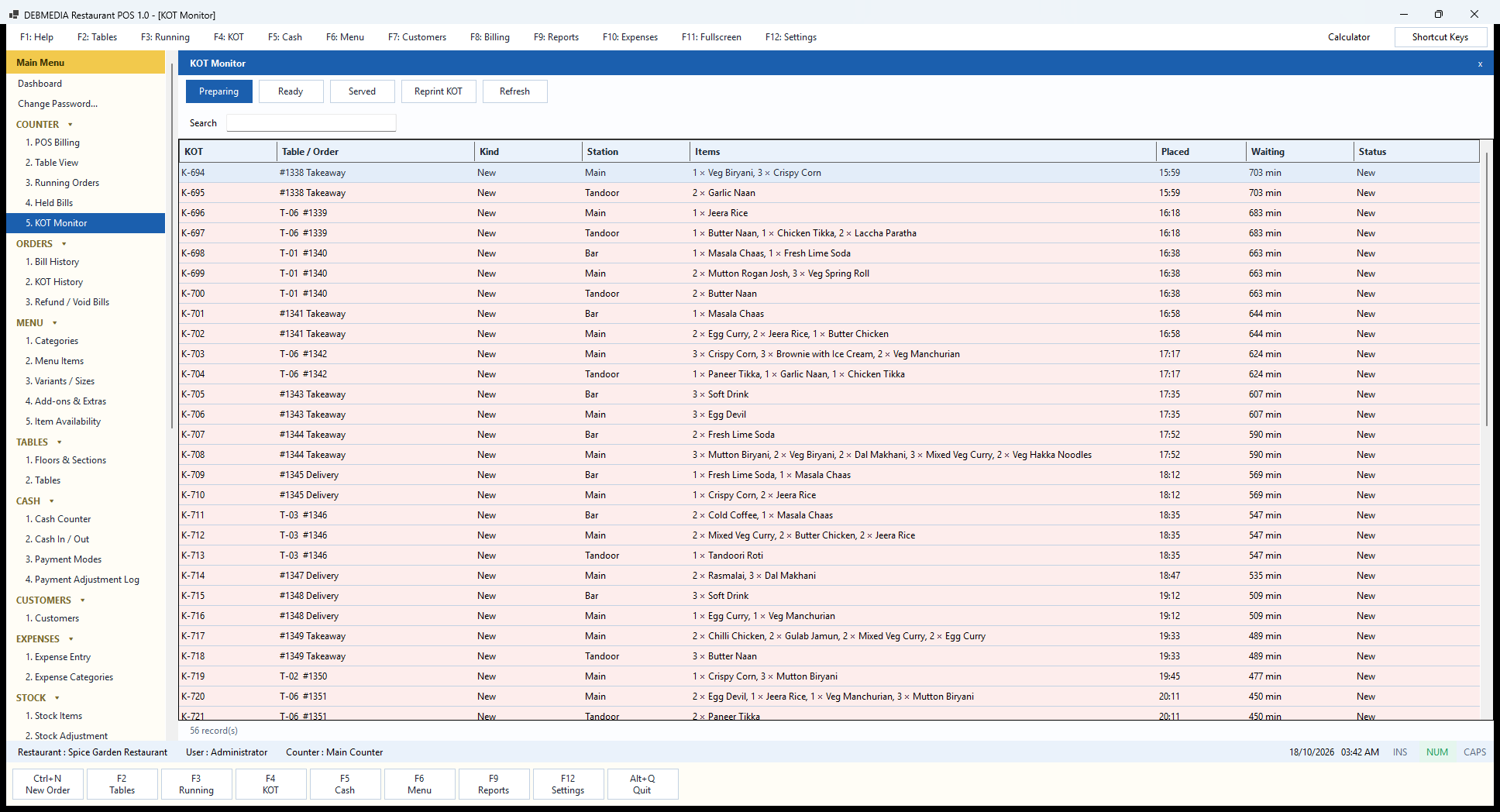Open Expense Categories in sidebar
The height and width of the screenshot is (812, 1500).
click(85, 677)
